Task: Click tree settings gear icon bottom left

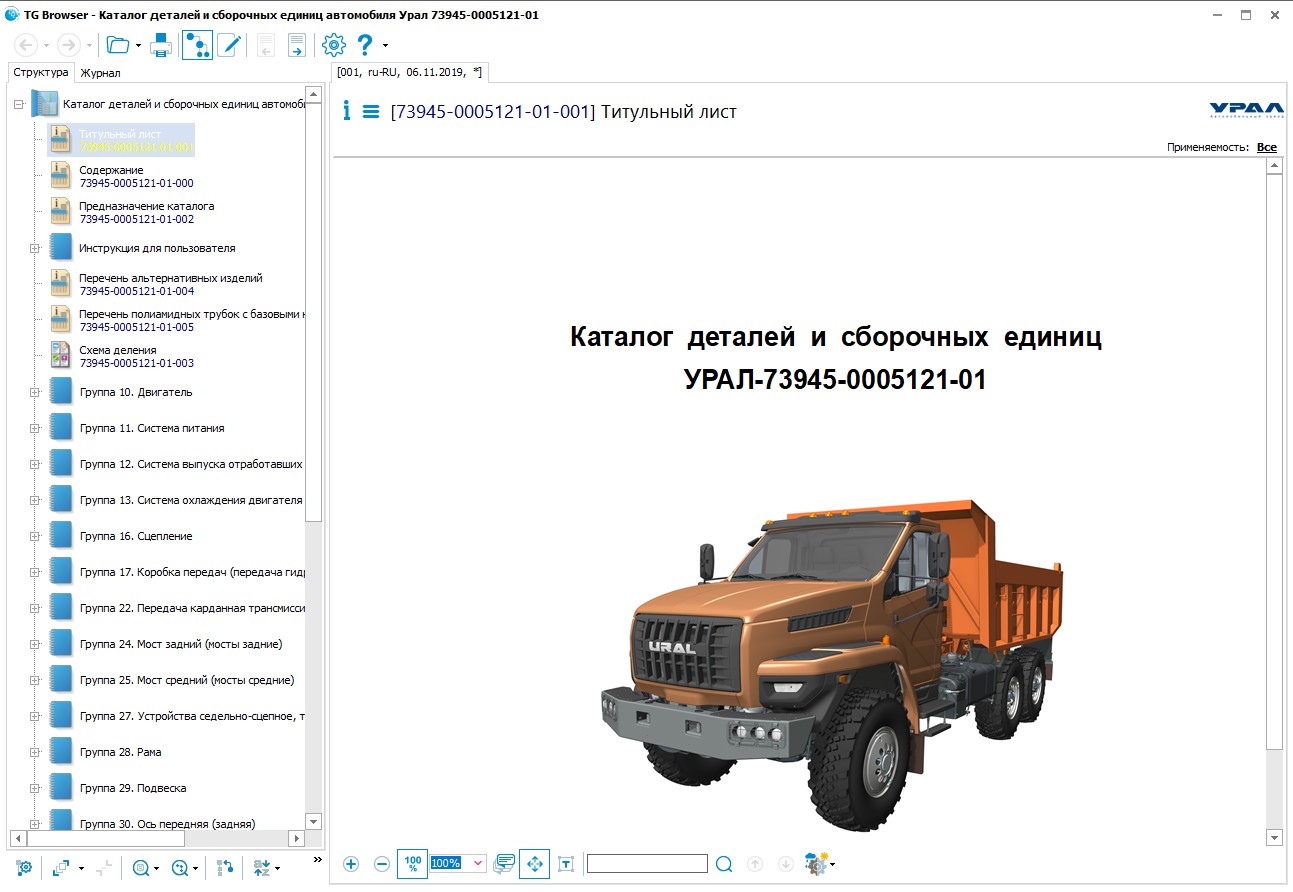Action: point(25,867)
